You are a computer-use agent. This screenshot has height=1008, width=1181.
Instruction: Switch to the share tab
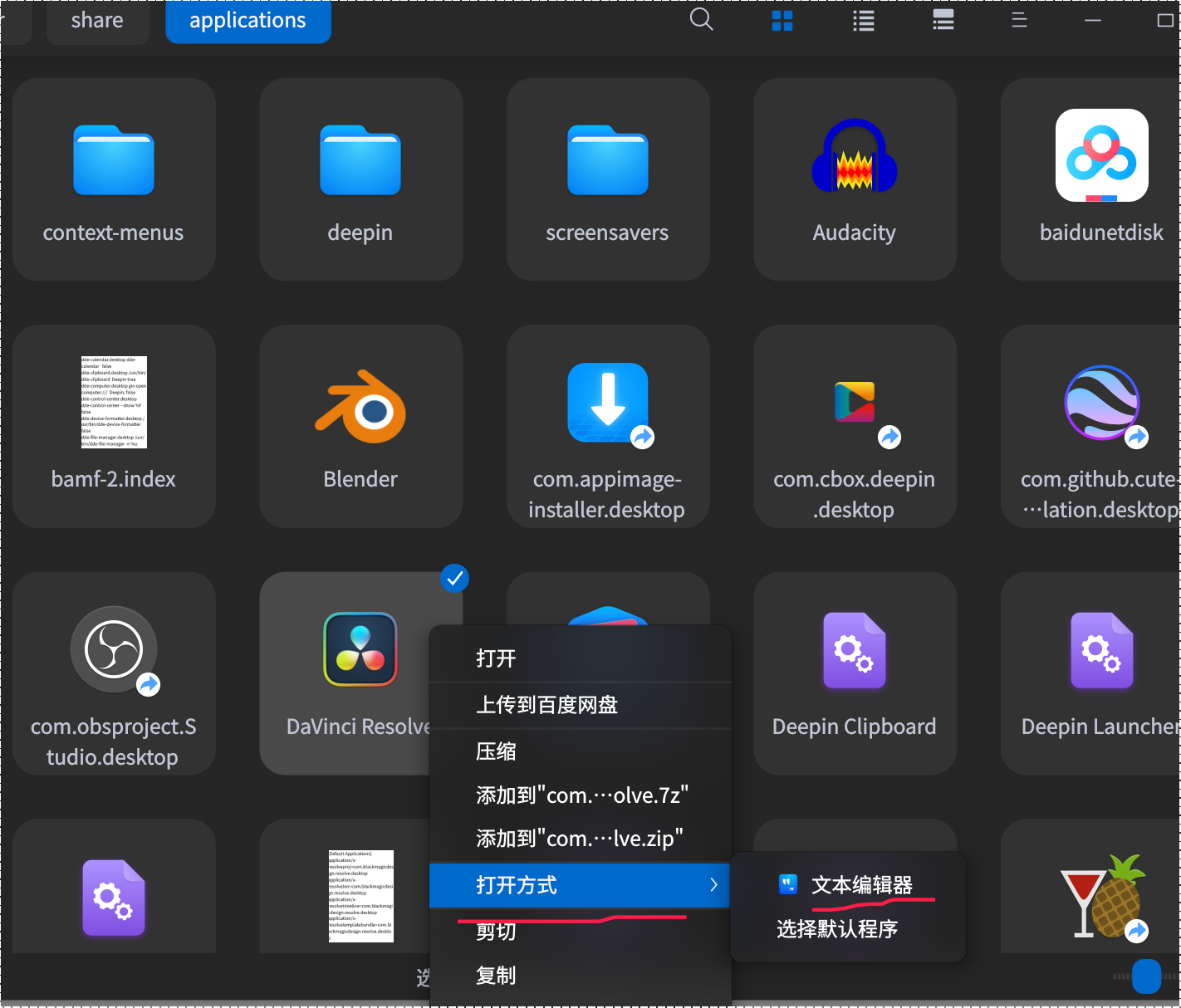(x=96, y=20)
